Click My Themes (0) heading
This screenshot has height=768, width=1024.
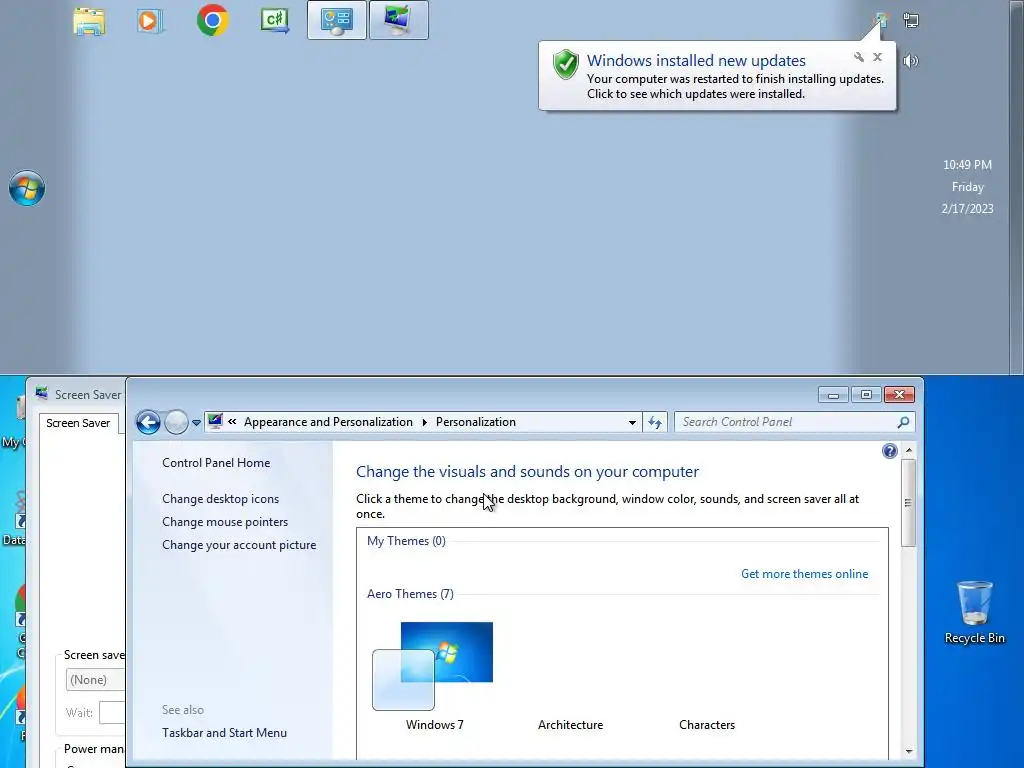click(x=406, y=541)
